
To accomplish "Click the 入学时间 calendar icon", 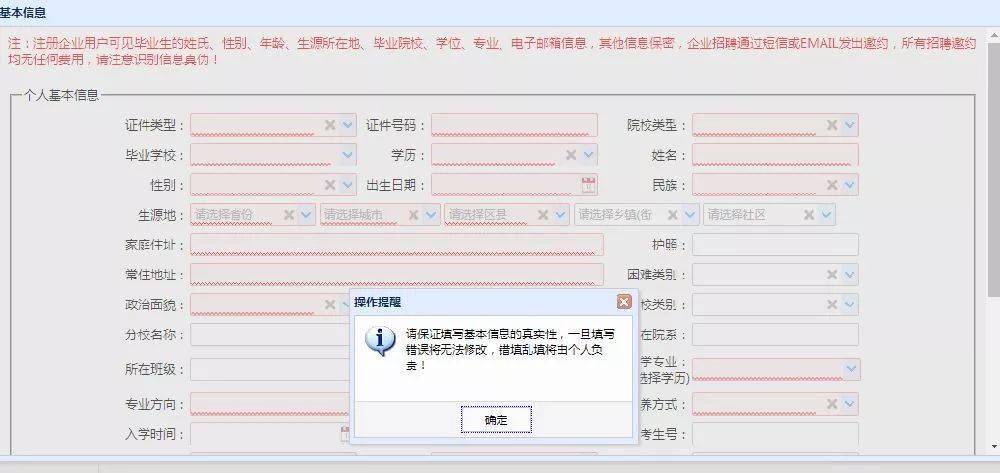I will coord(346,434).
